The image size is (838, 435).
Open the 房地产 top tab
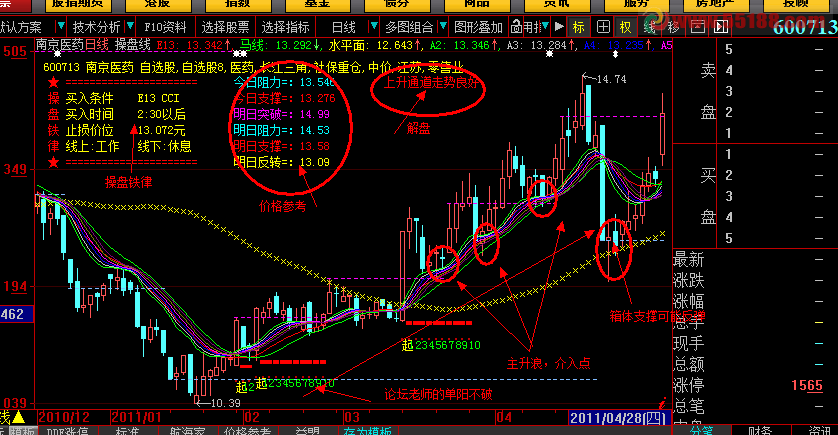pos(715,4)
